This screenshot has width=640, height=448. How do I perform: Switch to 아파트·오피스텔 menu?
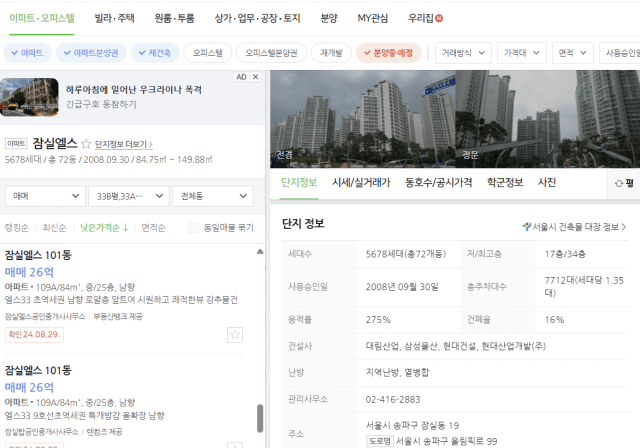[x=42, y=18]
